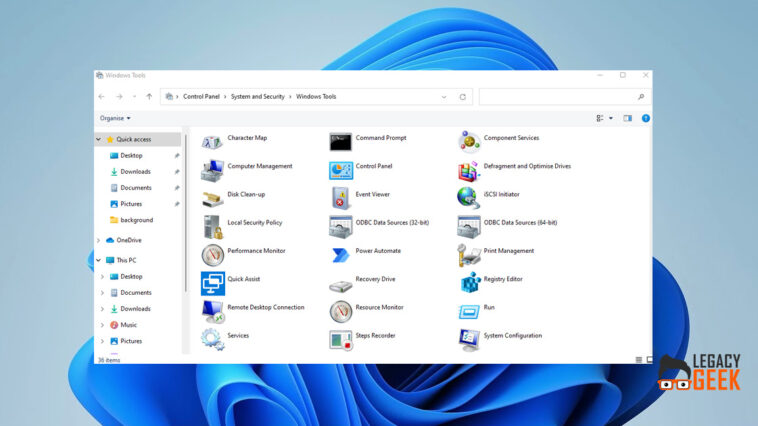Open the Remote Desktop Connection icon

pos(212,312)
